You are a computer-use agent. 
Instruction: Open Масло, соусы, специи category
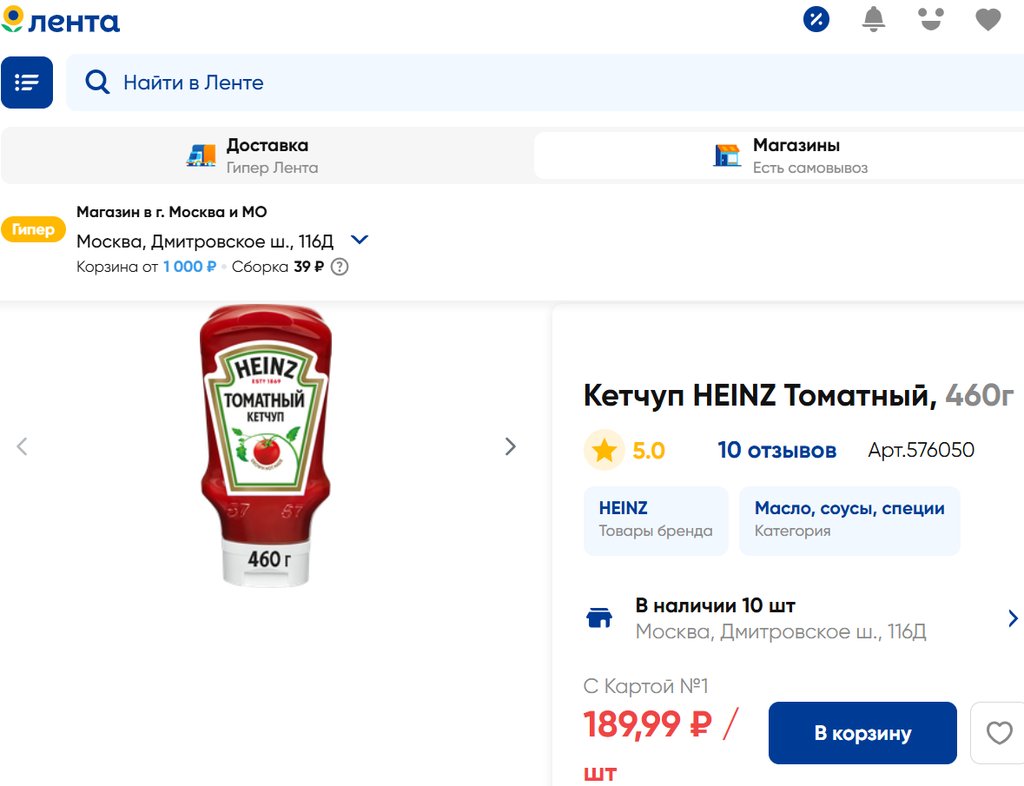point(850,520)
